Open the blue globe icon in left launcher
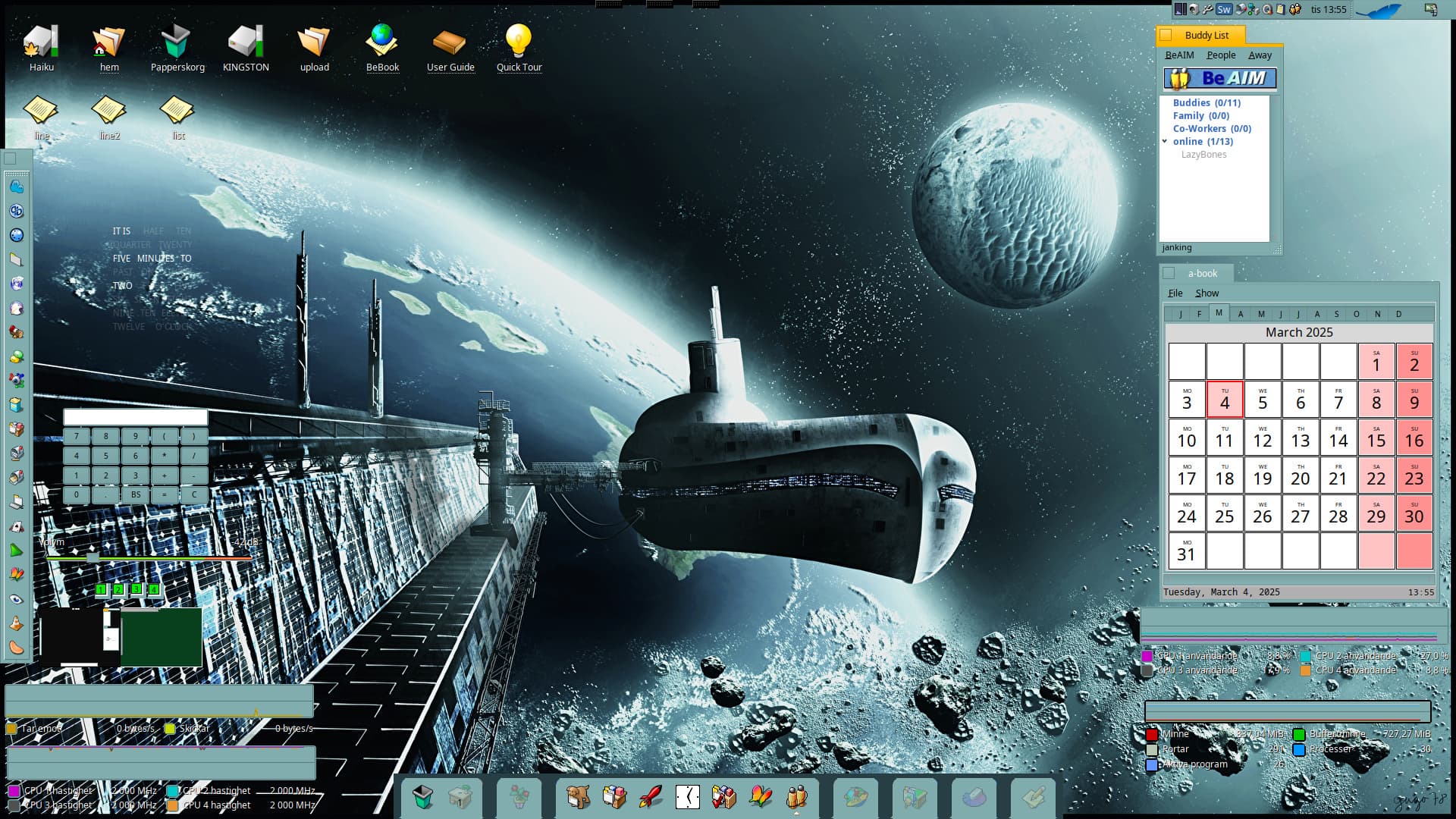 pos(16,235)
